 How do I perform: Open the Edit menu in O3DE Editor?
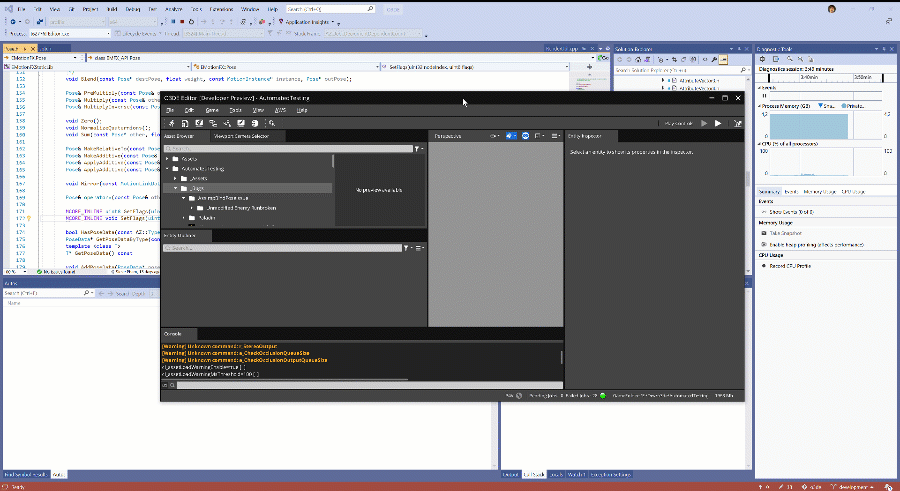[189, 110]
